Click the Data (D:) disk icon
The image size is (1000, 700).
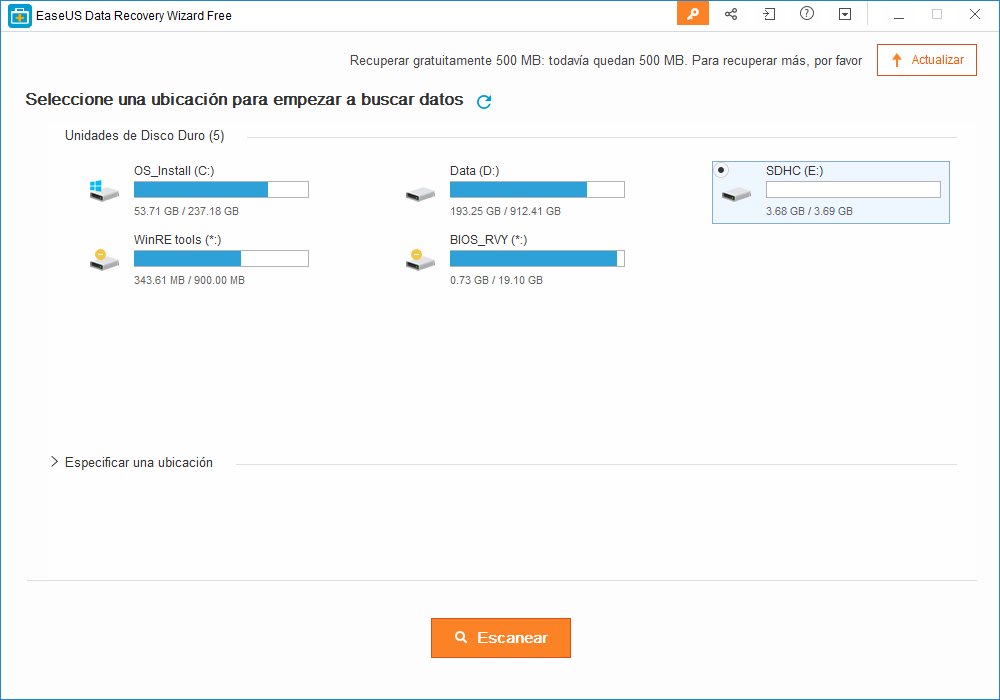click(419, 192)
